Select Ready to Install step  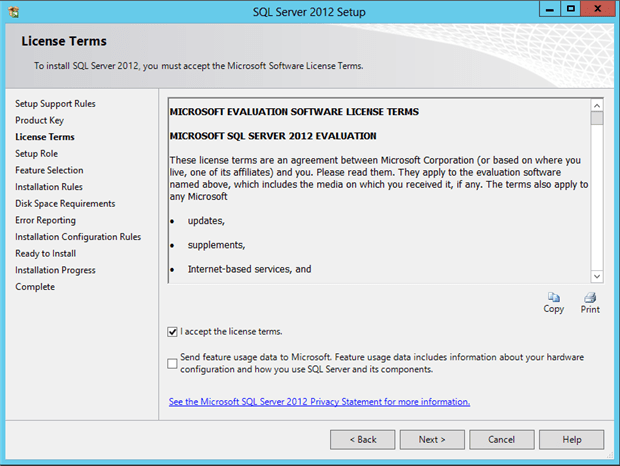click(x=45, y=253)
